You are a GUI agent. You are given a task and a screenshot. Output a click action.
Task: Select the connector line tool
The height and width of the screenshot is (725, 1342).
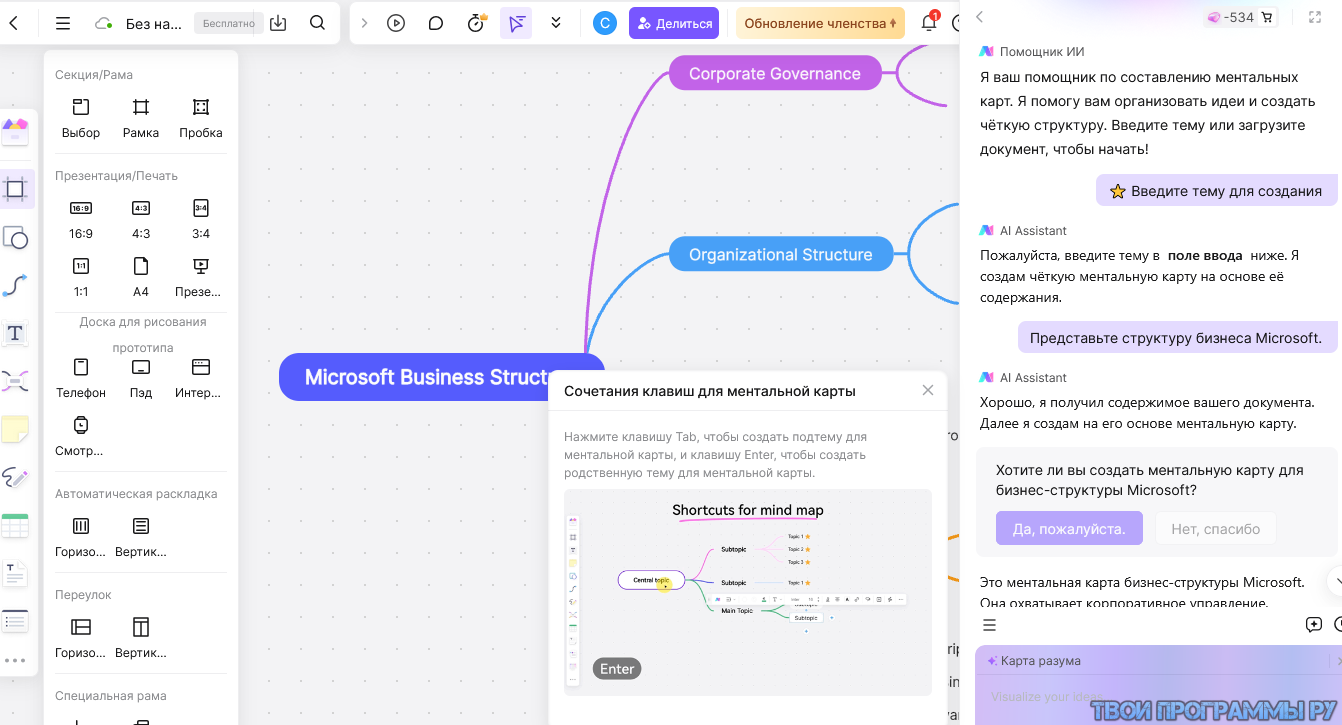click(x=15, y=286)
